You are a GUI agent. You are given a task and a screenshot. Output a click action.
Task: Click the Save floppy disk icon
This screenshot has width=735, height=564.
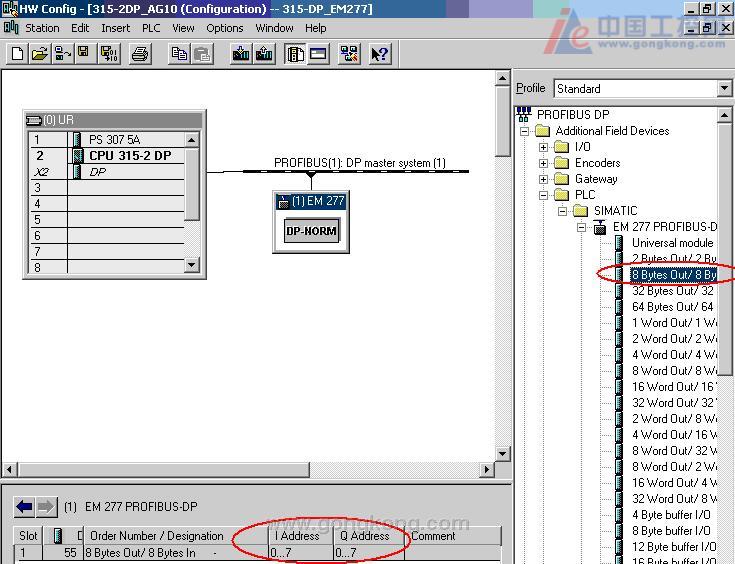(x=84, y=53)
